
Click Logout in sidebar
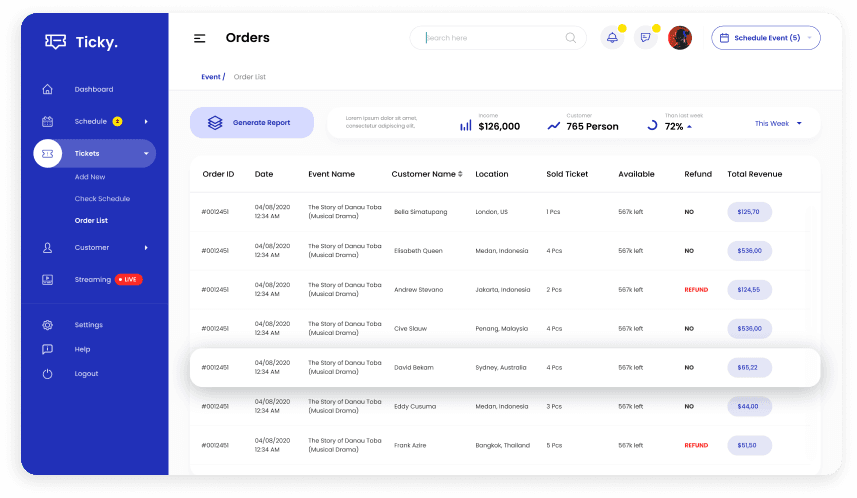[86, 374]
